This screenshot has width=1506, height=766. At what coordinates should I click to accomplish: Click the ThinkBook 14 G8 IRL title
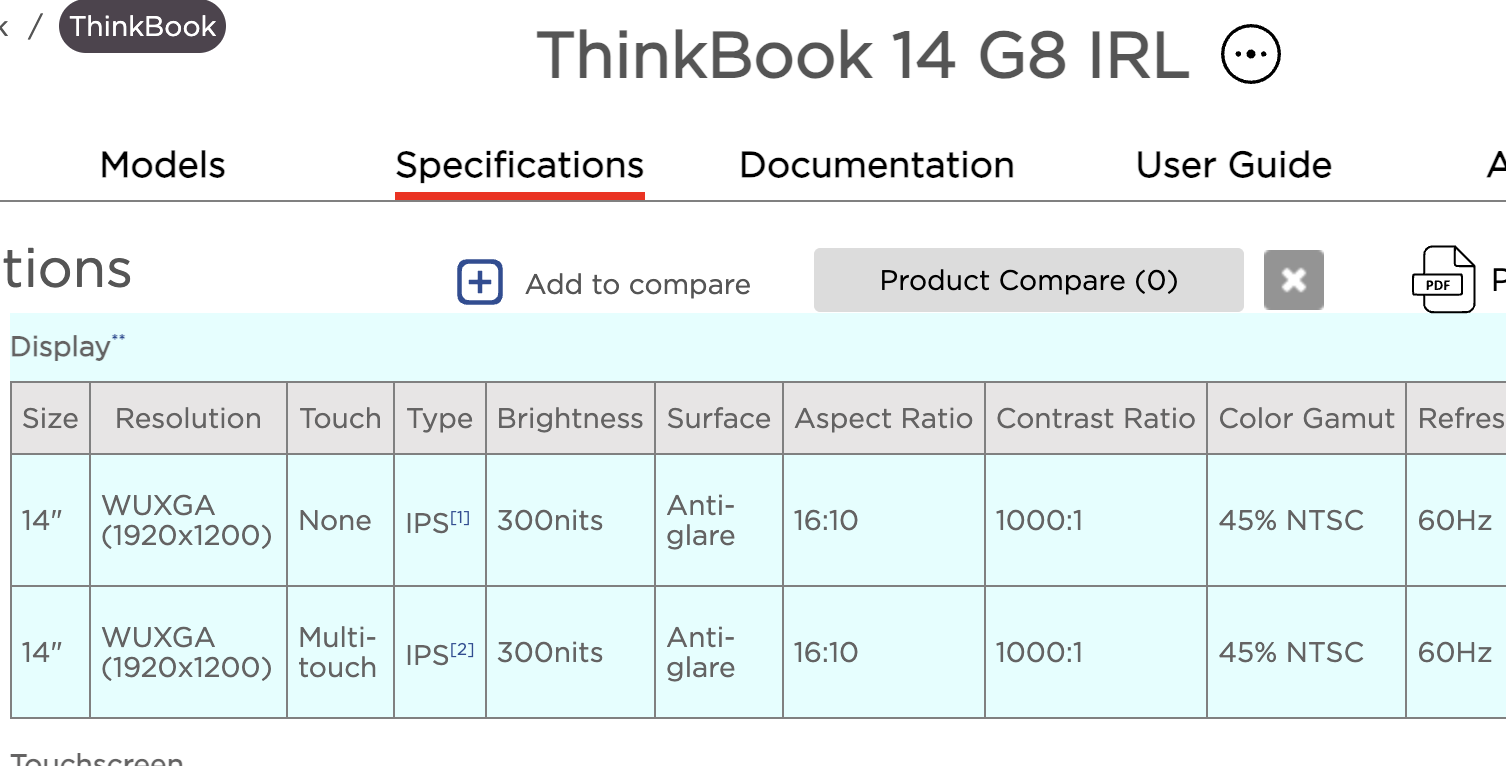coord(863,55)
